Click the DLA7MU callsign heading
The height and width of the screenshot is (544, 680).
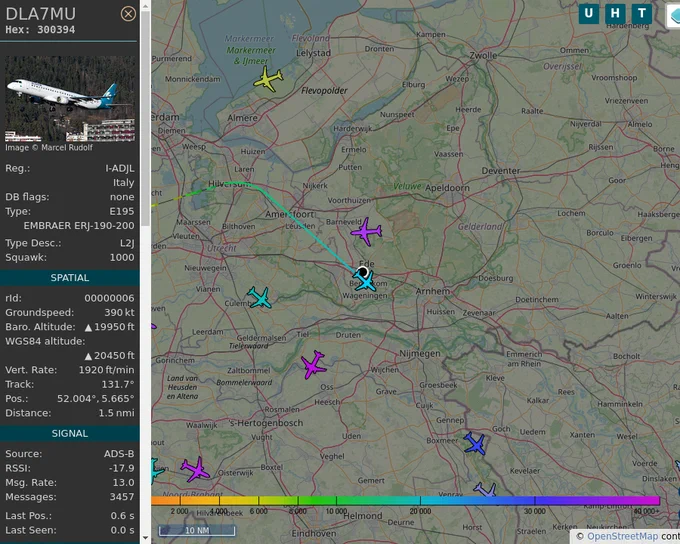point(40,14)
